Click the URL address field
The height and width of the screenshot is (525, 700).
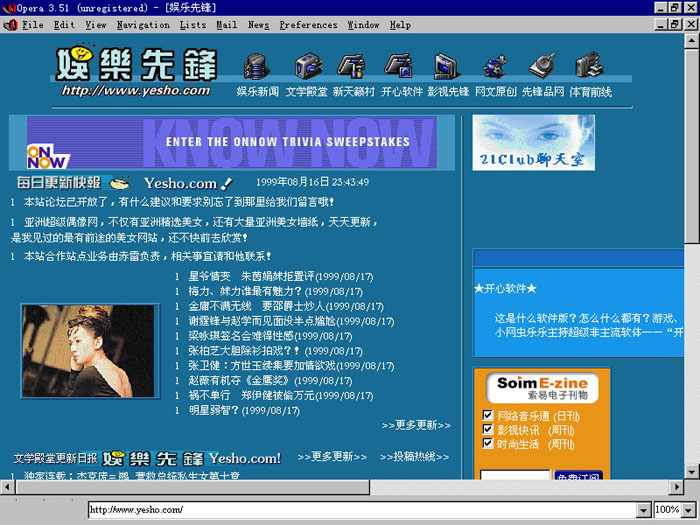tap(362, 510)
